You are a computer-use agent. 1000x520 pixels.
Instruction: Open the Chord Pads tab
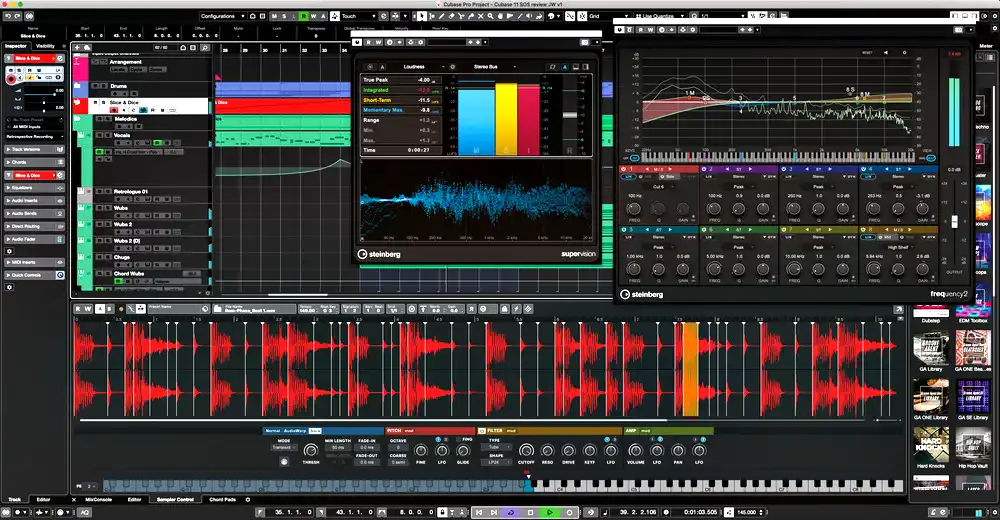[x=223, y=500]
